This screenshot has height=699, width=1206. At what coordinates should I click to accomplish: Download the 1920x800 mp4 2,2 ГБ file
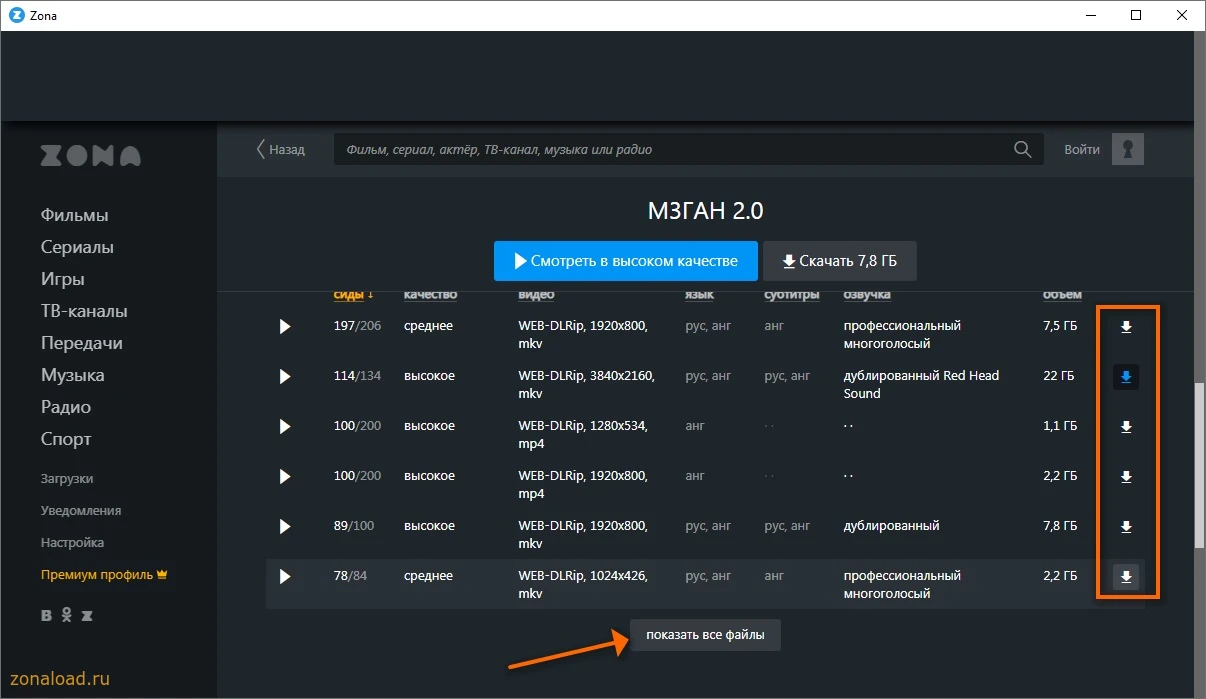pyautogui.click(x=1126, y=477)
